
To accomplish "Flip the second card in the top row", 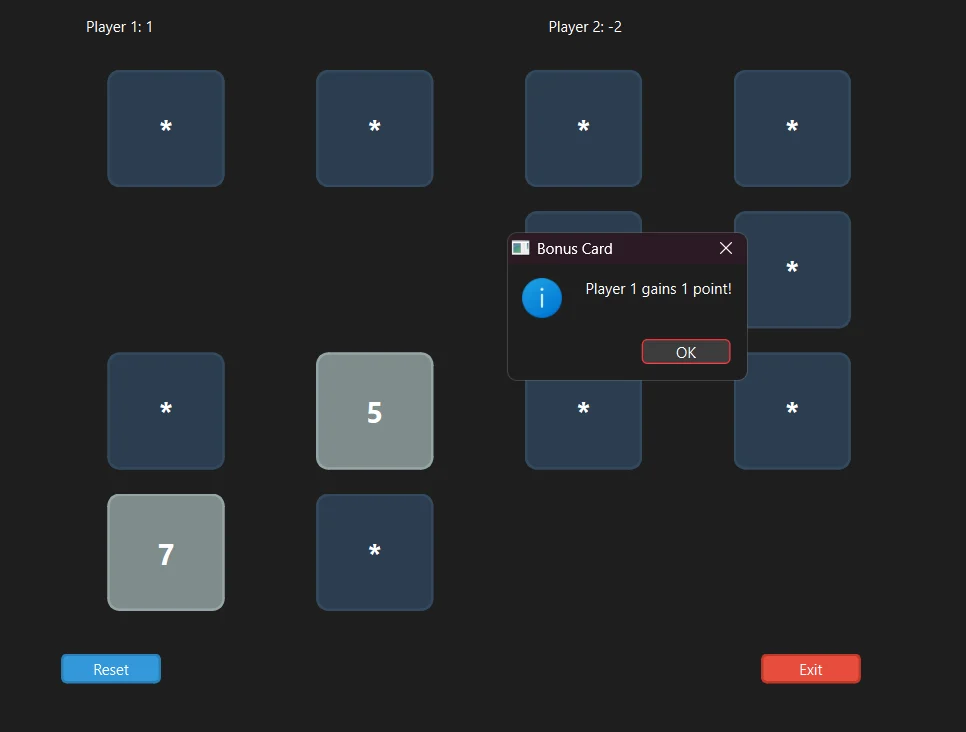I will tap(374, 128).
